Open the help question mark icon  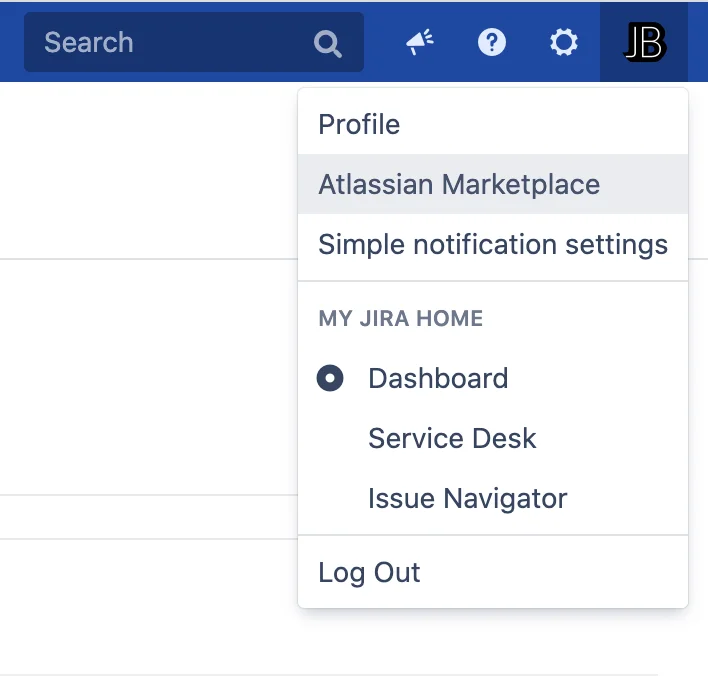point(492,42)
